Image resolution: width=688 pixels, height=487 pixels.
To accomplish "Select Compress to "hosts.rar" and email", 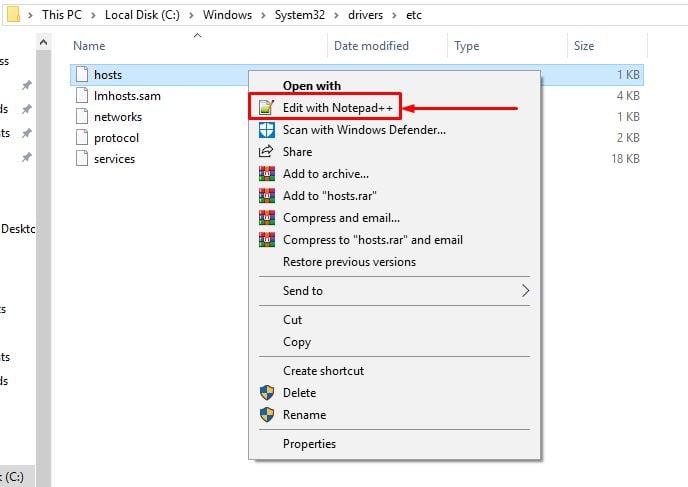I will click(x=394, y=240).
